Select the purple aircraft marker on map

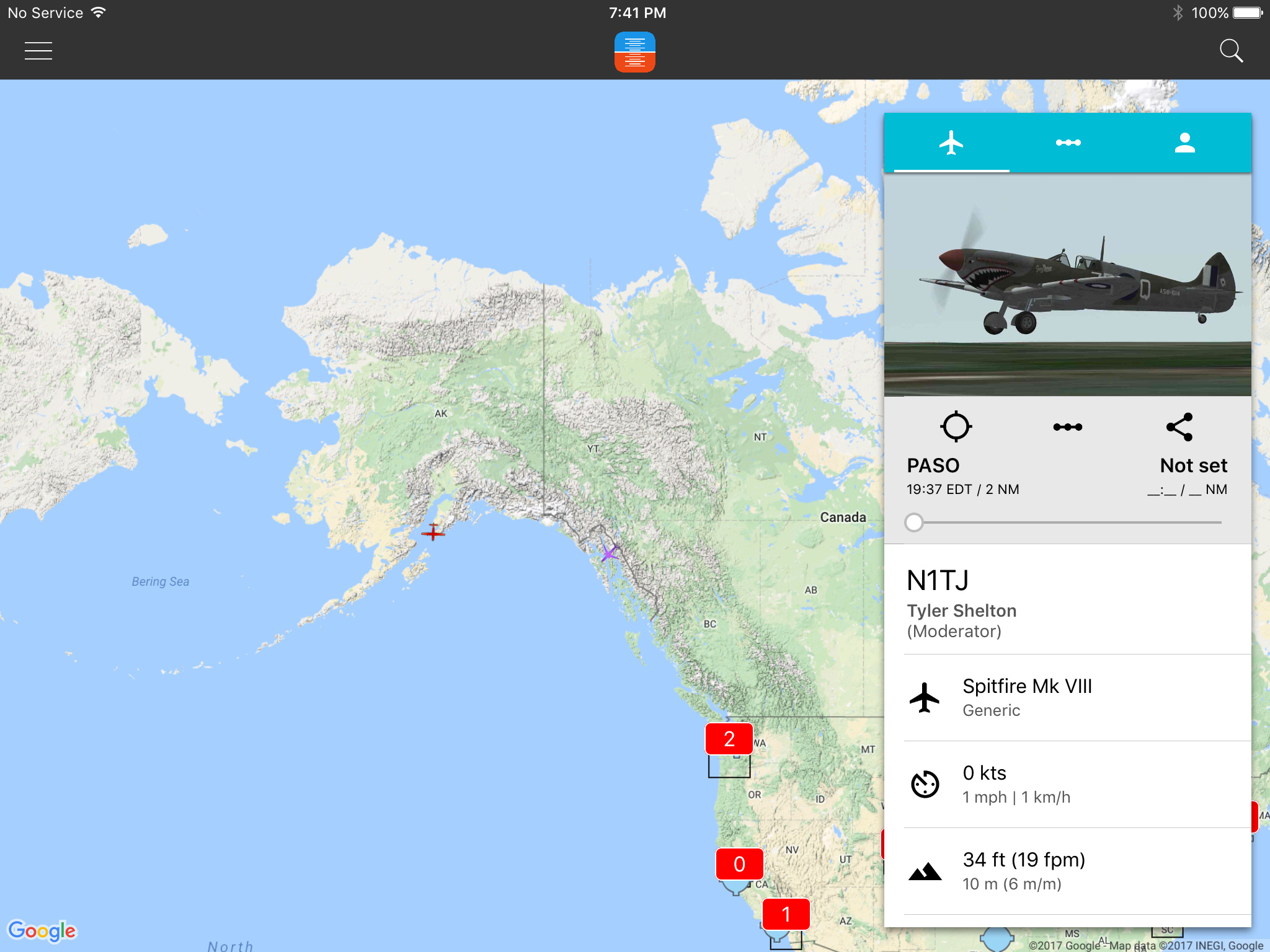pyautogui.click(x=609, y=552)
